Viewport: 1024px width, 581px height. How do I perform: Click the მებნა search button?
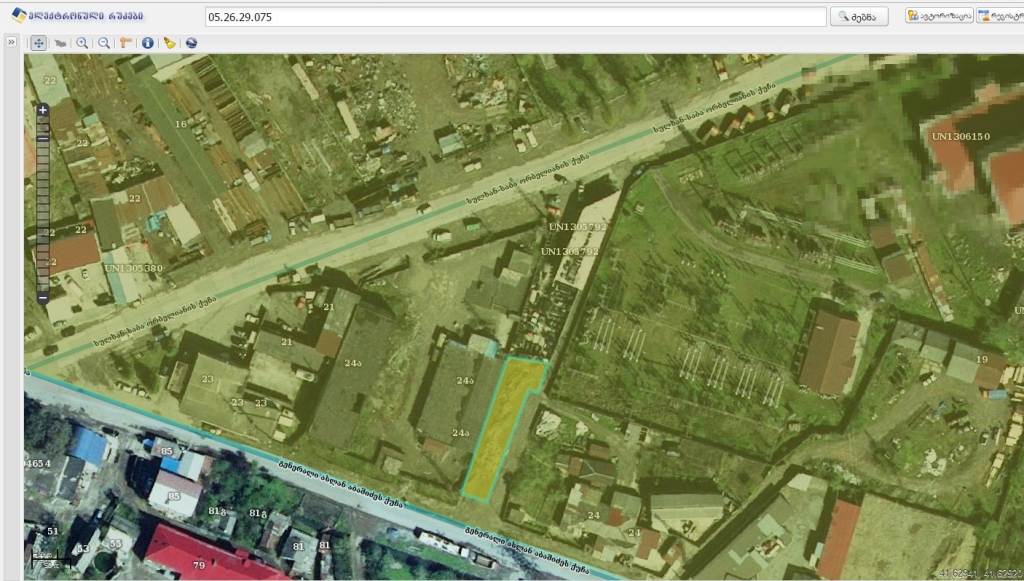(859, 17)
